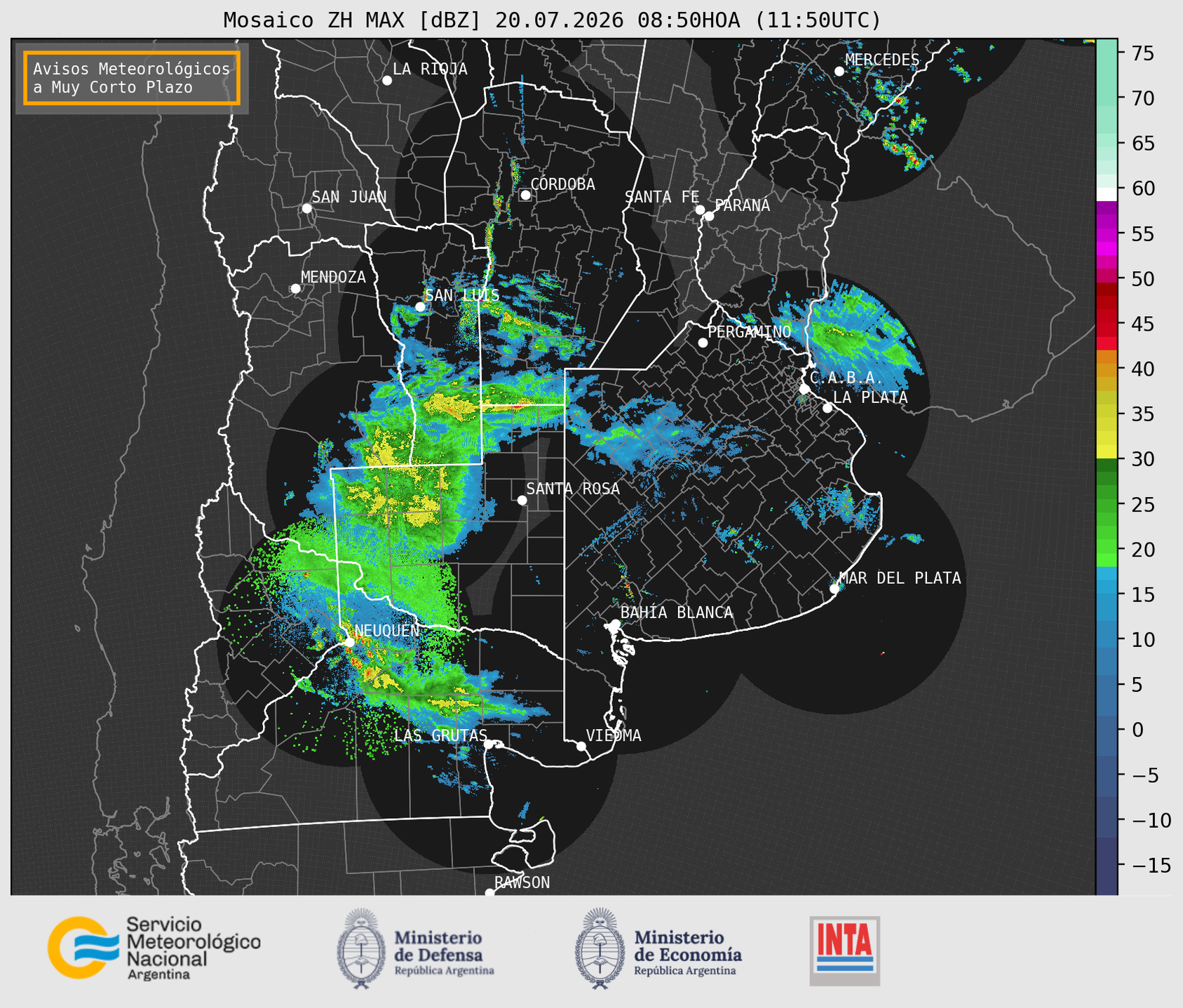Click the Mercedes city marker dot
The image size is (1183, 1008).
point(839,71)
